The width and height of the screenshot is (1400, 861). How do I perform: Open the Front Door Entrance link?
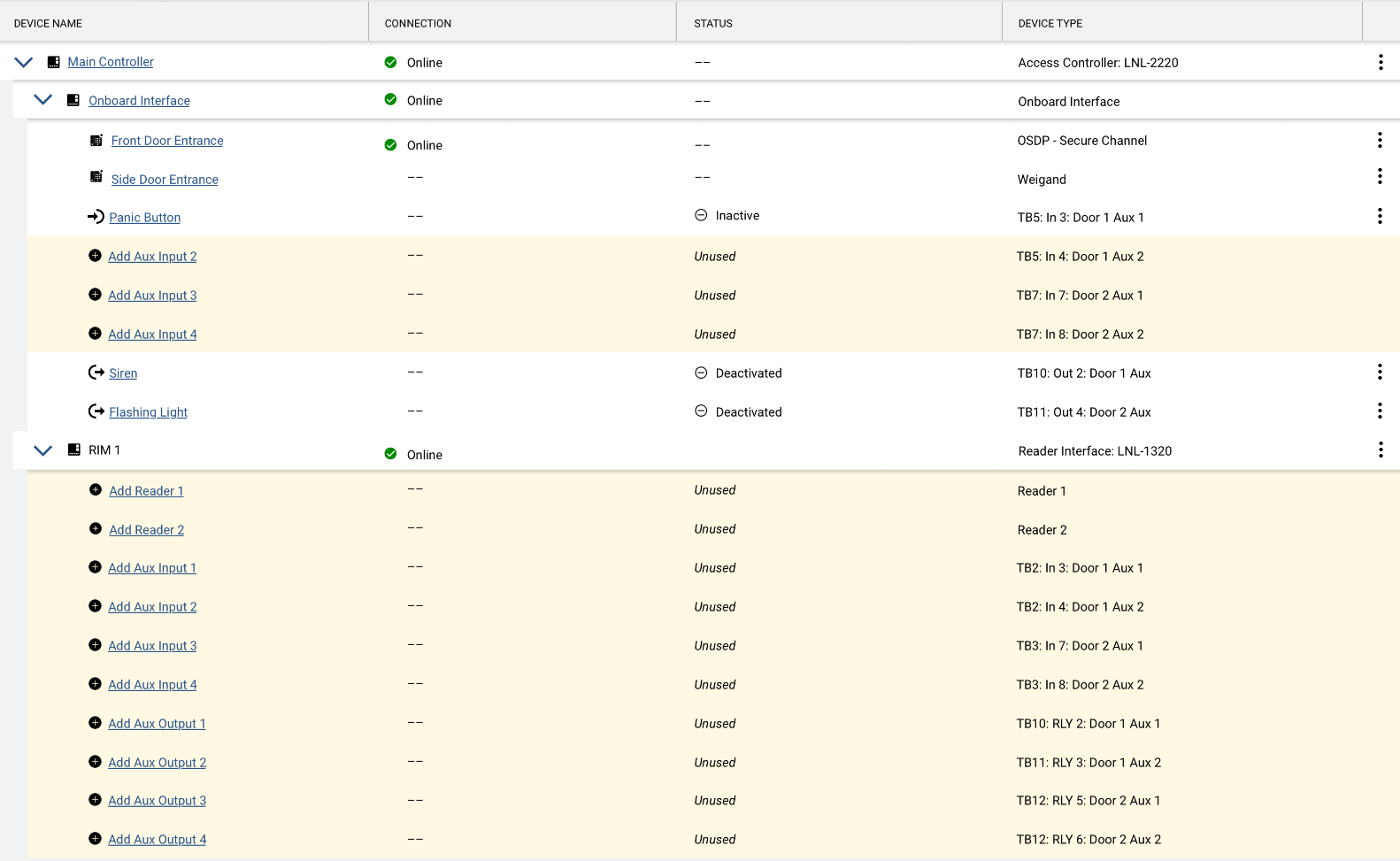coord(167,141)
